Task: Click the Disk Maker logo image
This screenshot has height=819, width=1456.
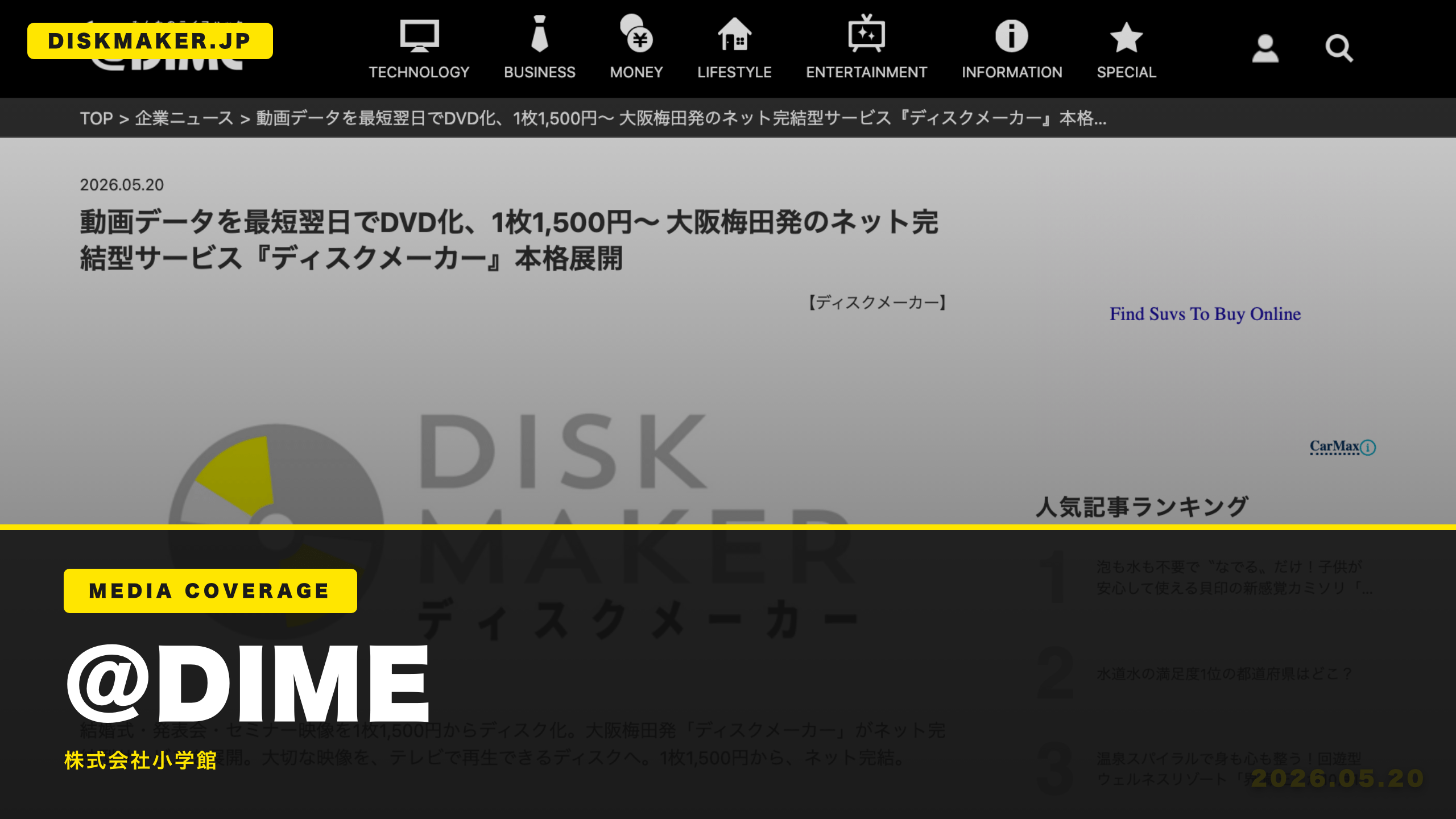Action: point(512,526)
